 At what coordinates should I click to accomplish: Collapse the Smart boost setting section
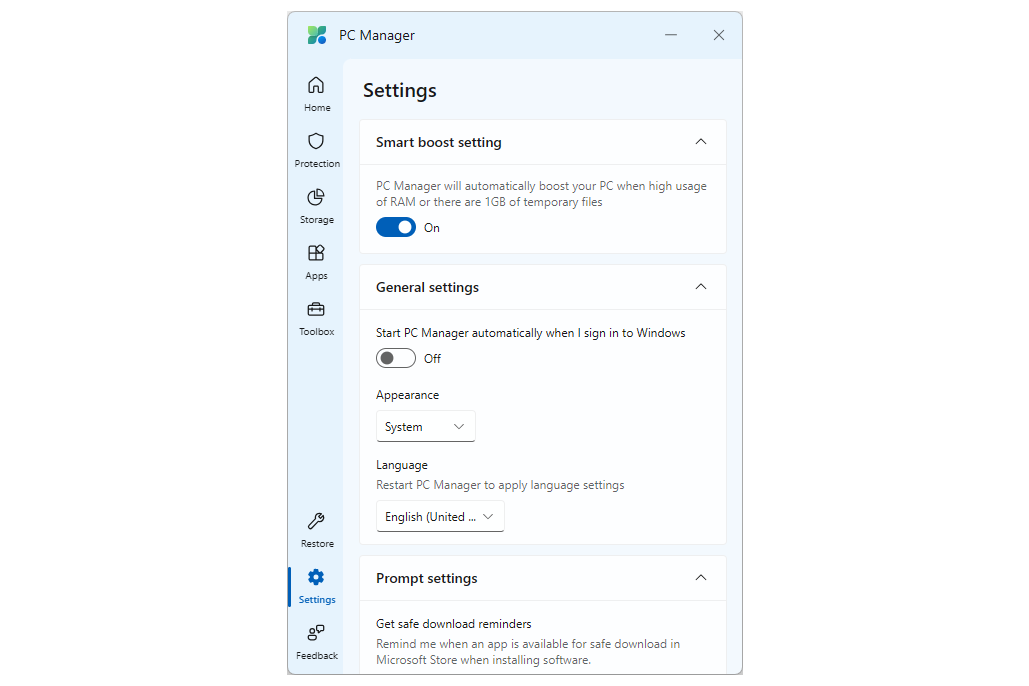[701, 142]
